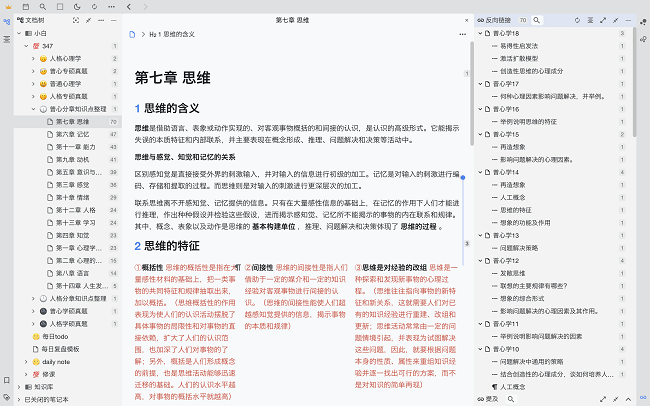650x406 pixels.
Task: Collapse all backlinks
Action: 616,20
